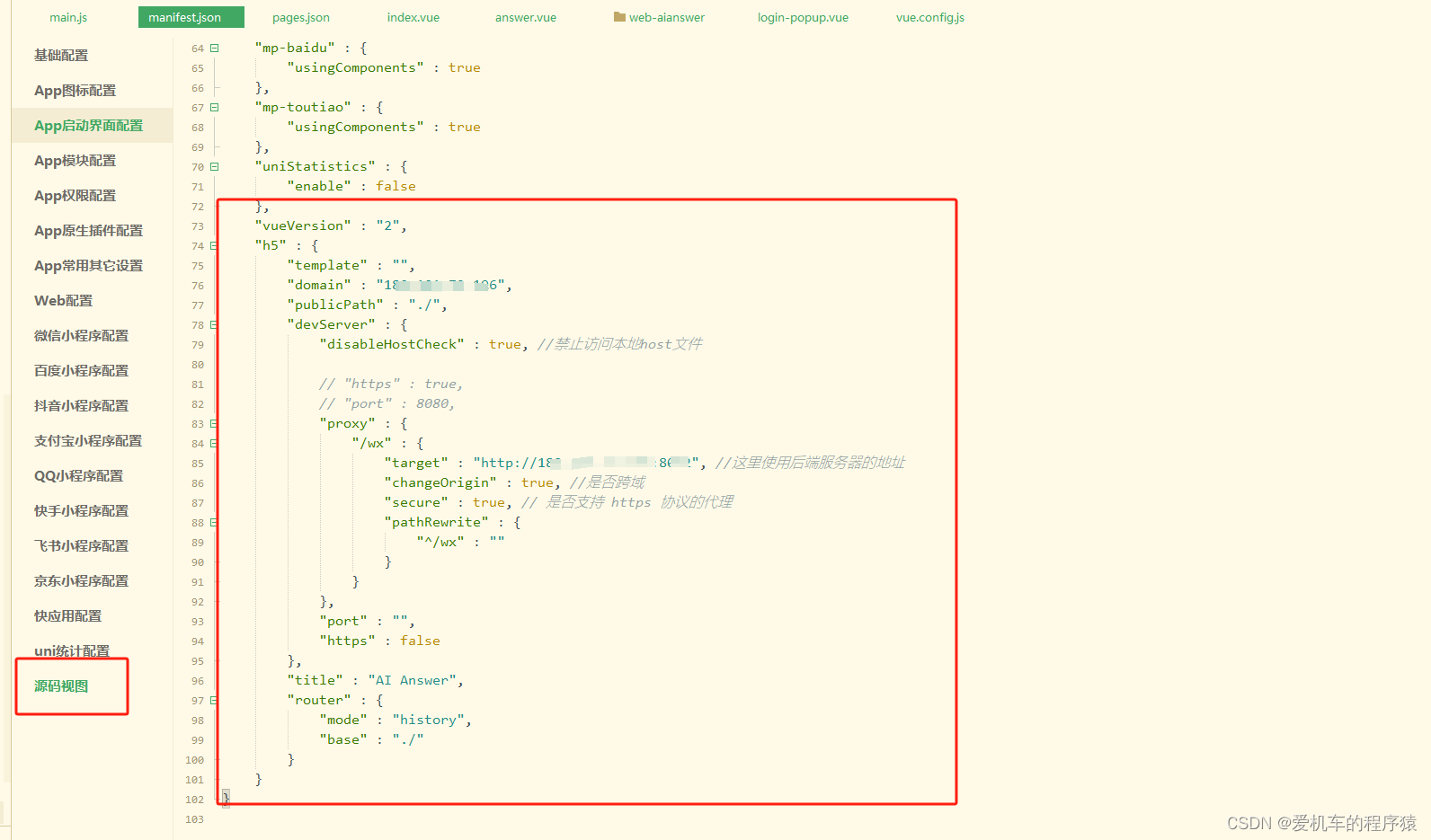Screen dimensions: 1431x840
Task: Open App原生插件配置 section
Action: pos(88,230)
